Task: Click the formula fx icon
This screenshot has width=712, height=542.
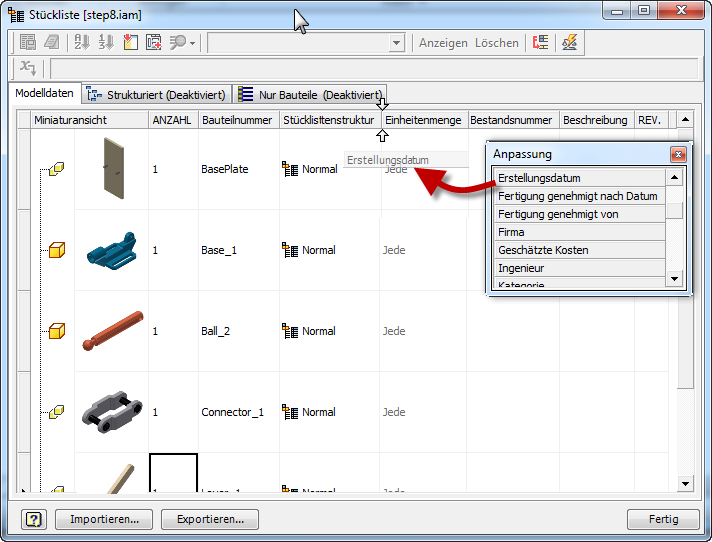Action: click(x=28, y=69)
